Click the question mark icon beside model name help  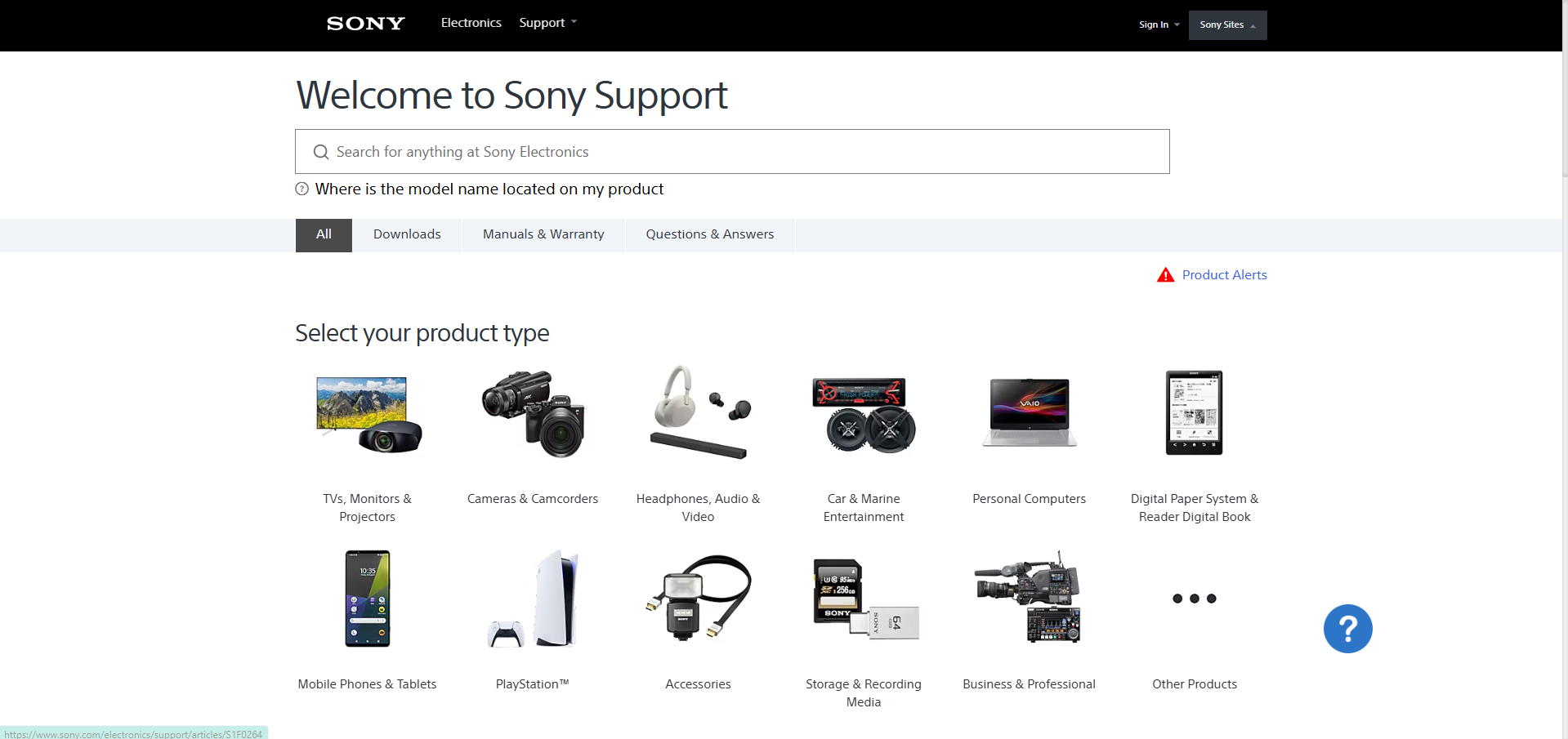(302, 189)
